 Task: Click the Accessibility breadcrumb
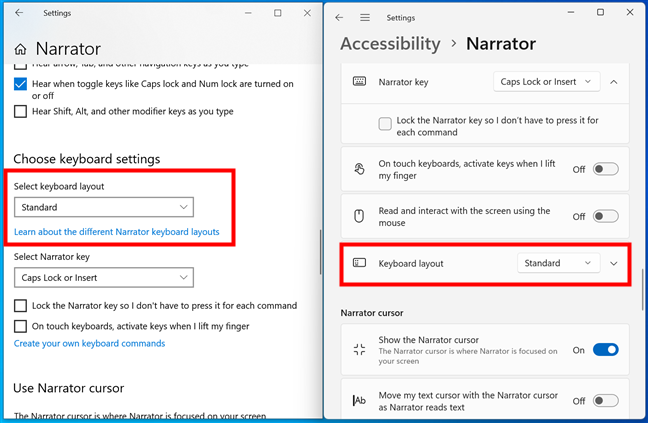[391, 44]
